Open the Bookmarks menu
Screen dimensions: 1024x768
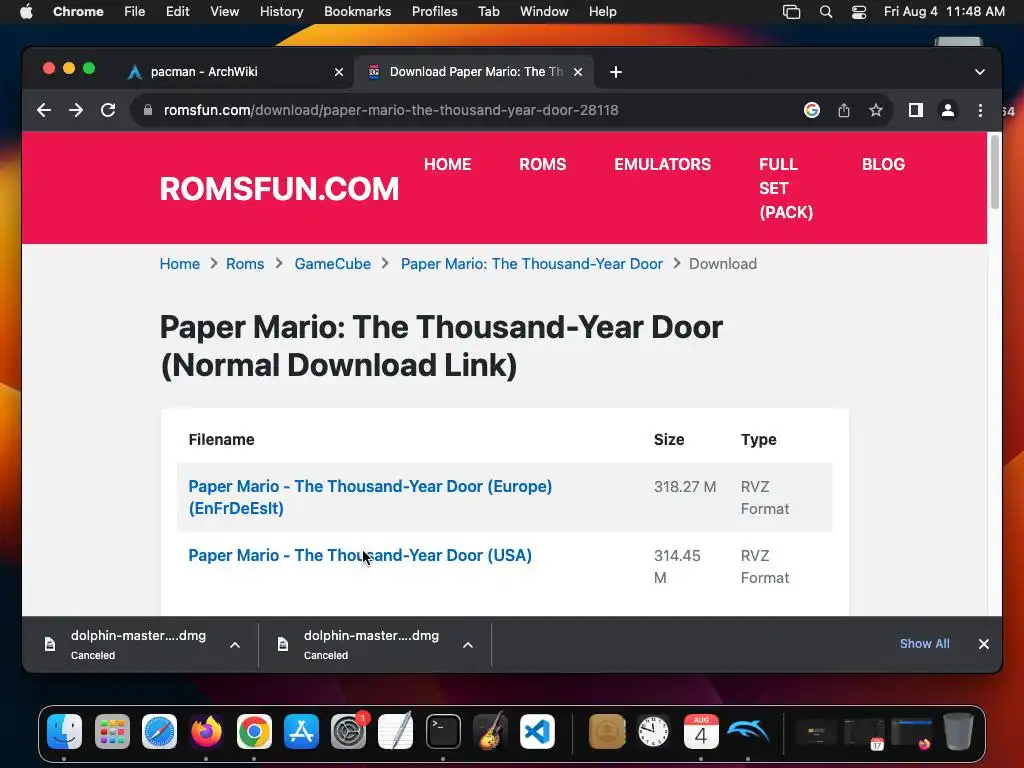coord(357,12)
